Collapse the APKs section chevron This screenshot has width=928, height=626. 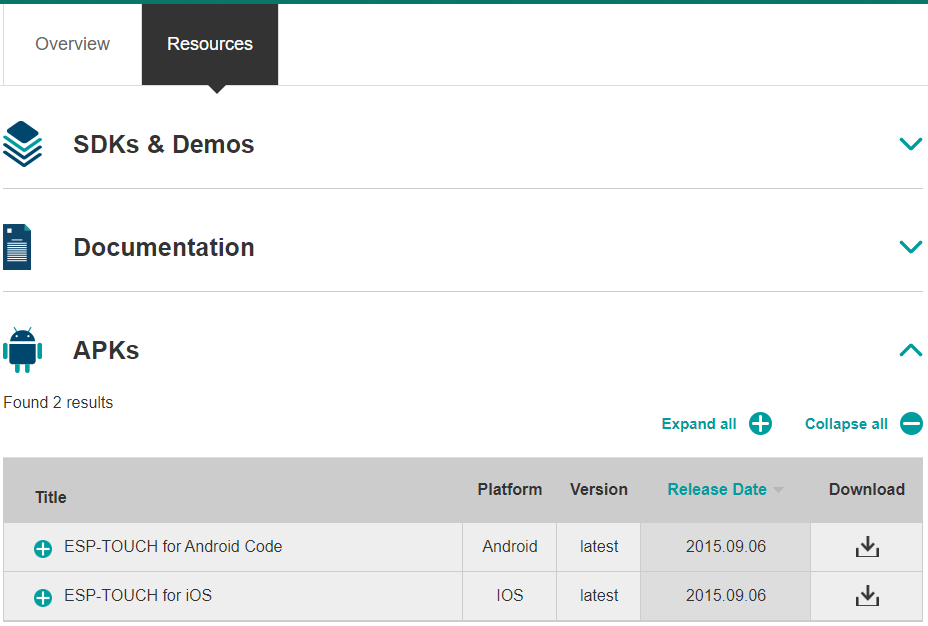pyautogui.click(x=910, y=350)
